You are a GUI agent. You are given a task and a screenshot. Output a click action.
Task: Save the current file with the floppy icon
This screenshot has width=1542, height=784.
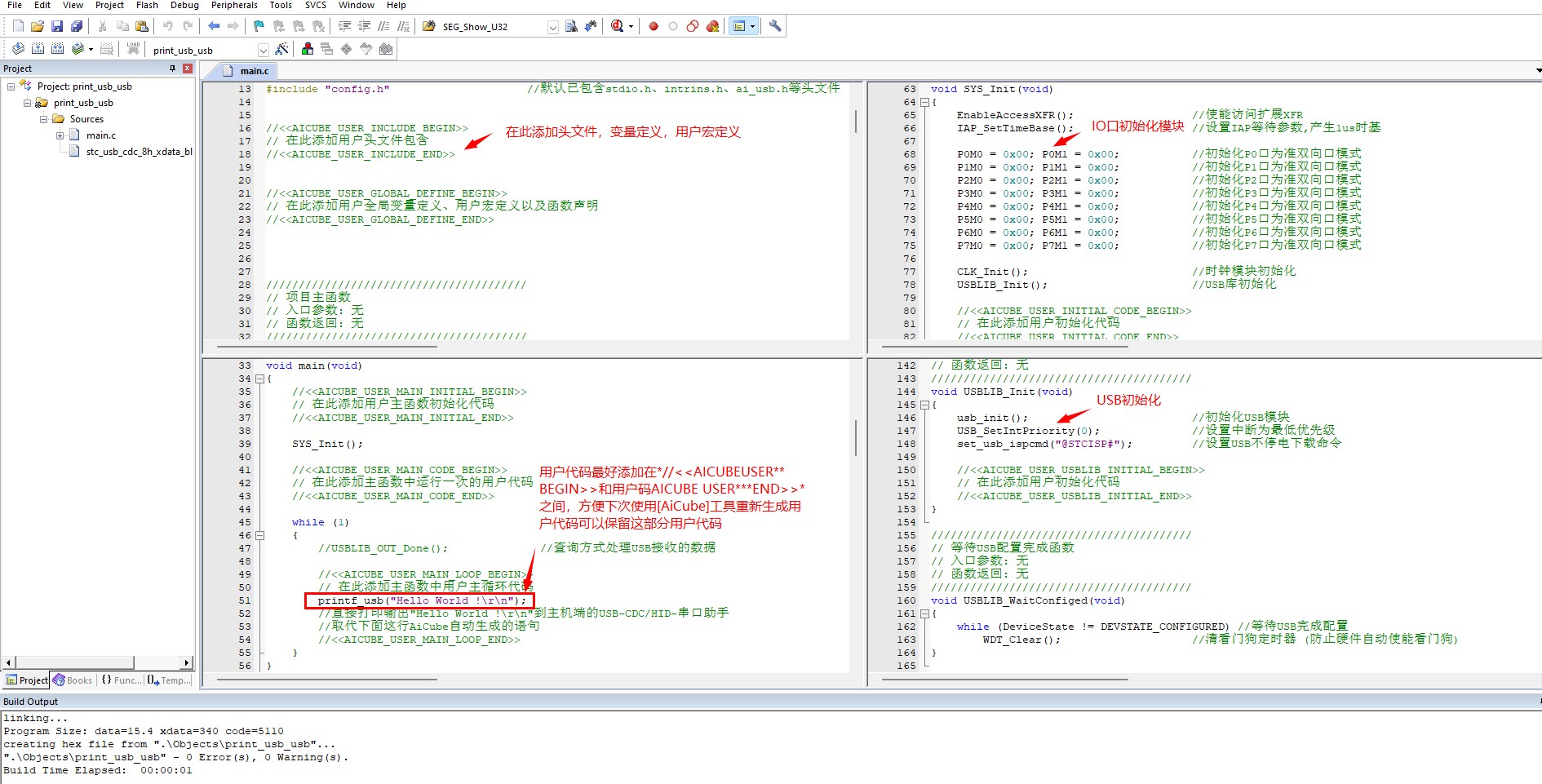(x=57, y=26)
